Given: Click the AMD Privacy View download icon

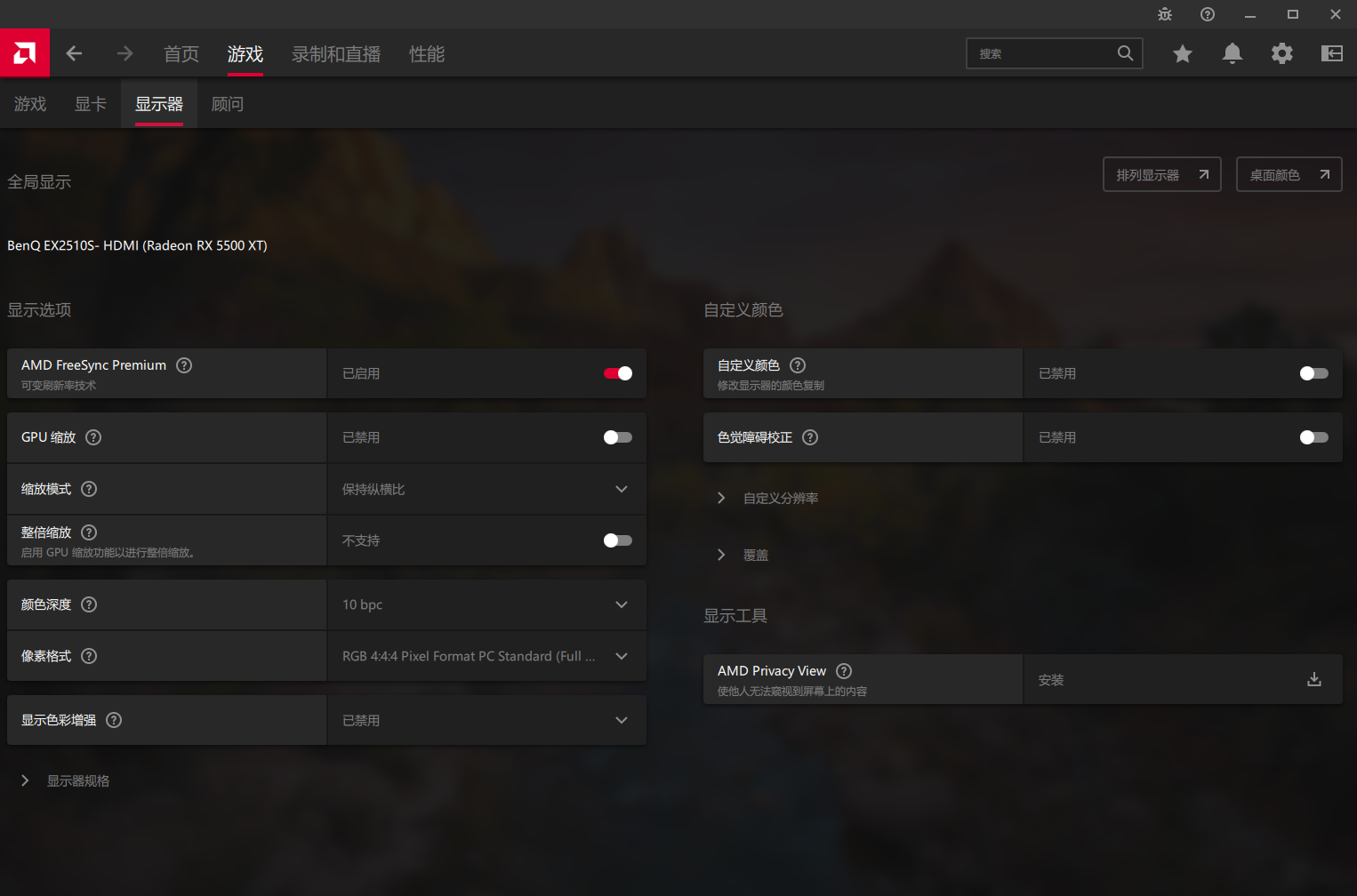Looking at the screenshot, I should (1314, 680).
